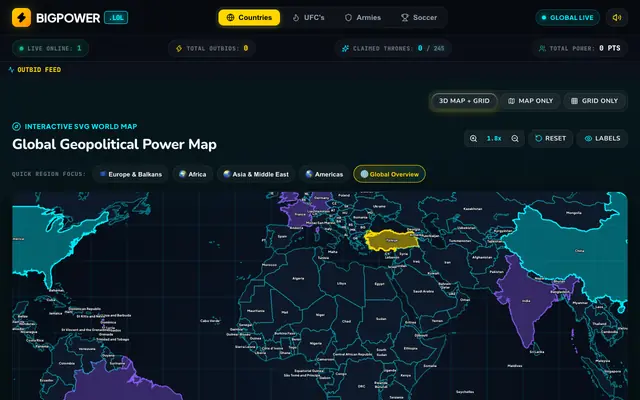Open the Soccer tab
The width and height of the screenshot is (640, 400).
pos(419,18)
